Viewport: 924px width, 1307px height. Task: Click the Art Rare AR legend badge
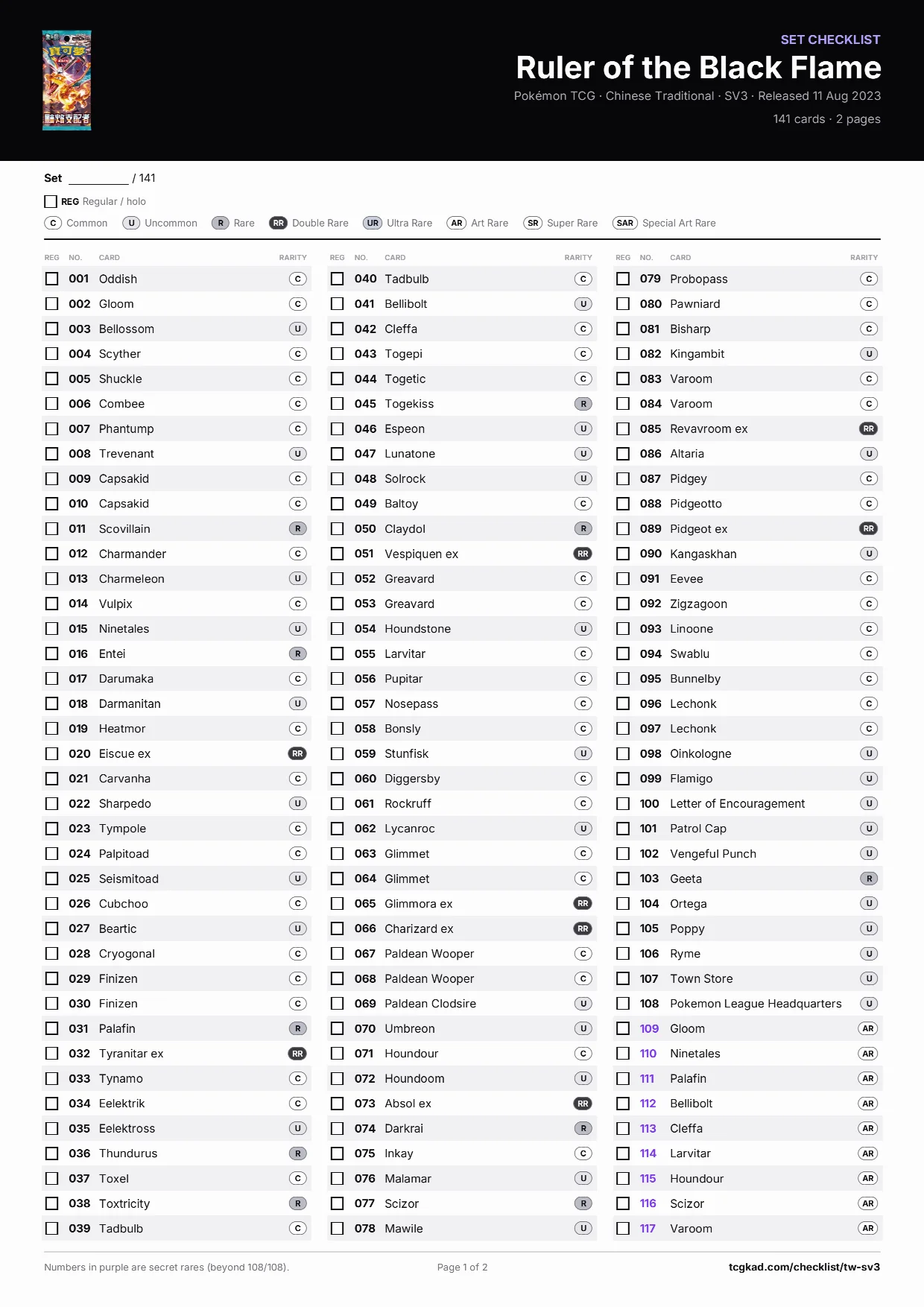point(457,223)
